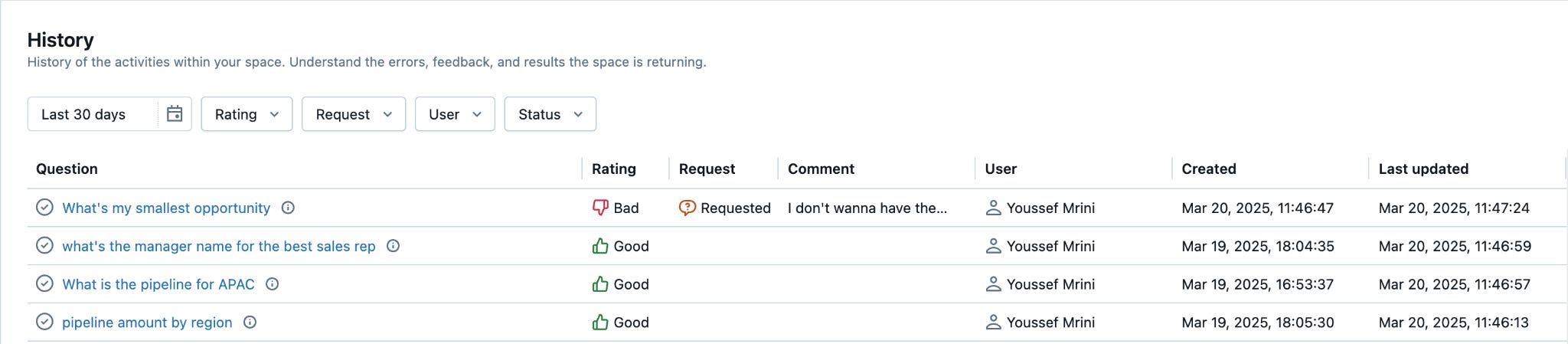This screenshot has width=1568, height=344.
Task: Click the orange Requested question-bubble icon
Action: coord(687,208)
